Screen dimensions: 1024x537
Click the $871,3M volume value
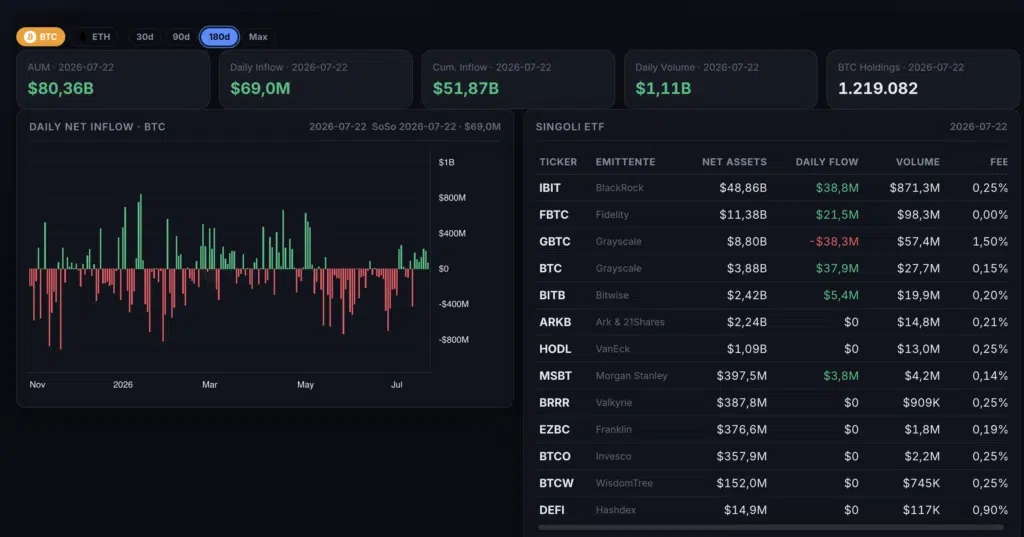pos(914,188)
